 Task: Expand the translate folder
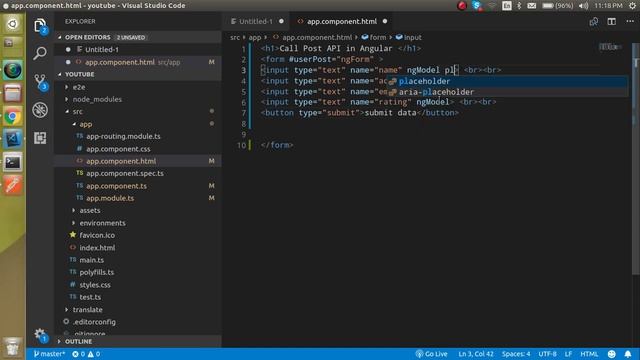pos(67,310)
